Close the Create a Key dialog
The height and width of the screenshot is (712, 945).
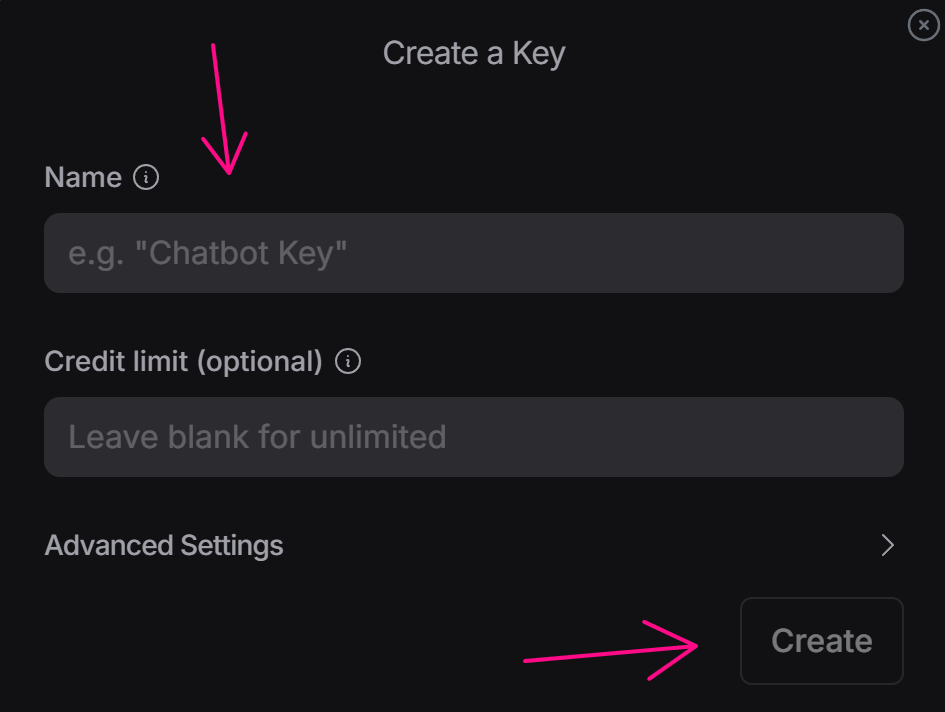922,26
